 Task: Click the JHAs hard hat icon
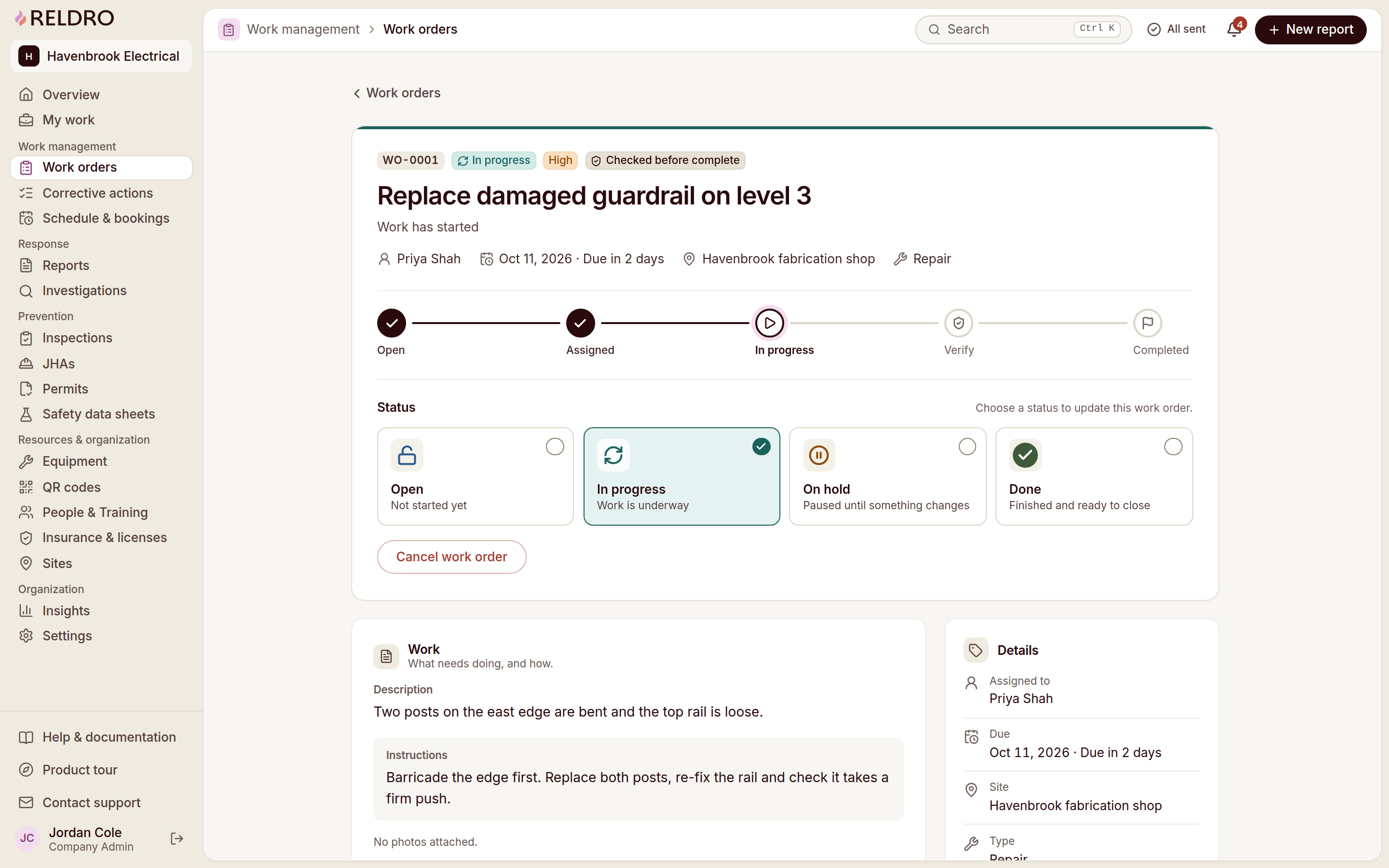point(26,364)
